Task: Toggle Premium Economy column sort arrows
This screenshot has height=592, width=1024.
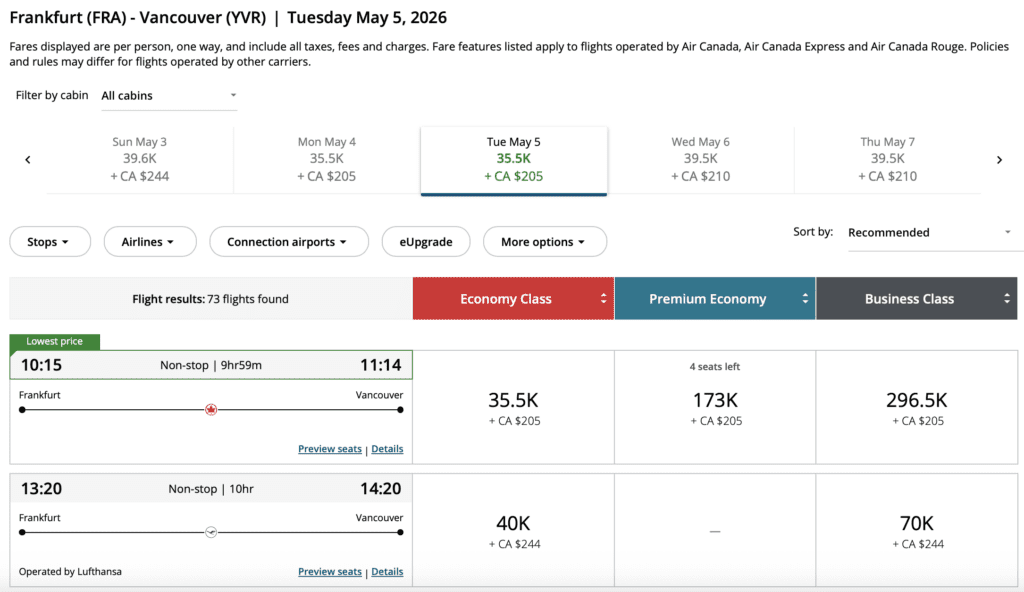Action: 806,298
